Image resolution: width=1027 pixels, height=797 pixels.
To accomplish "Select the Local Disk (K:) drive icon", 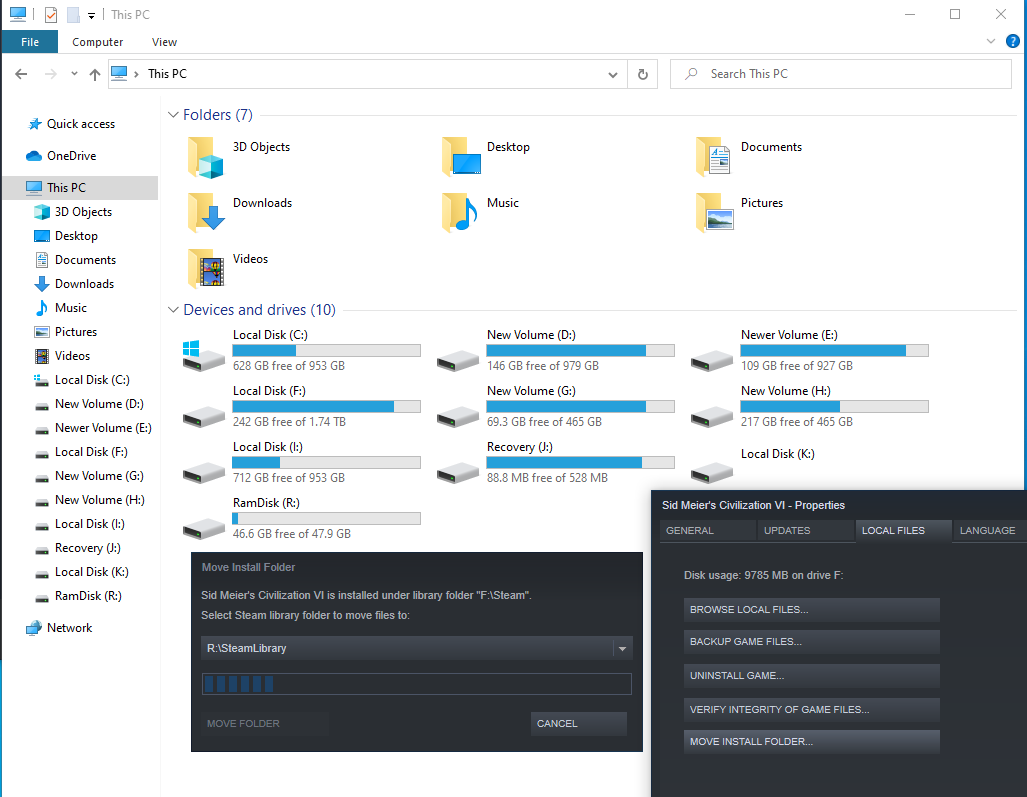I will point(712,472).
